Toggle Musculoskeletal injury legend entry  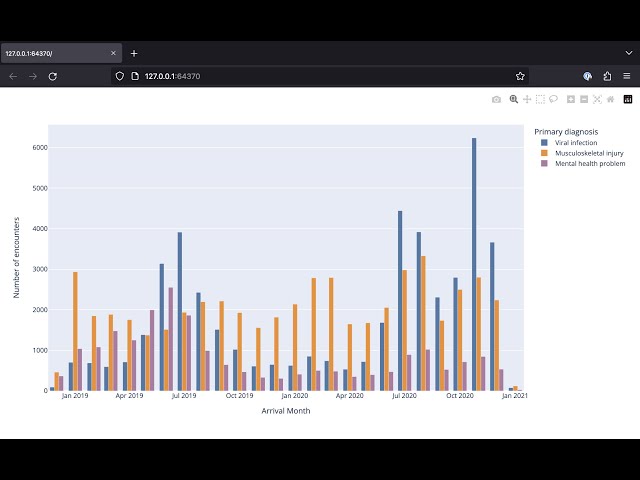pyautogui.click(x=582, y=153)
